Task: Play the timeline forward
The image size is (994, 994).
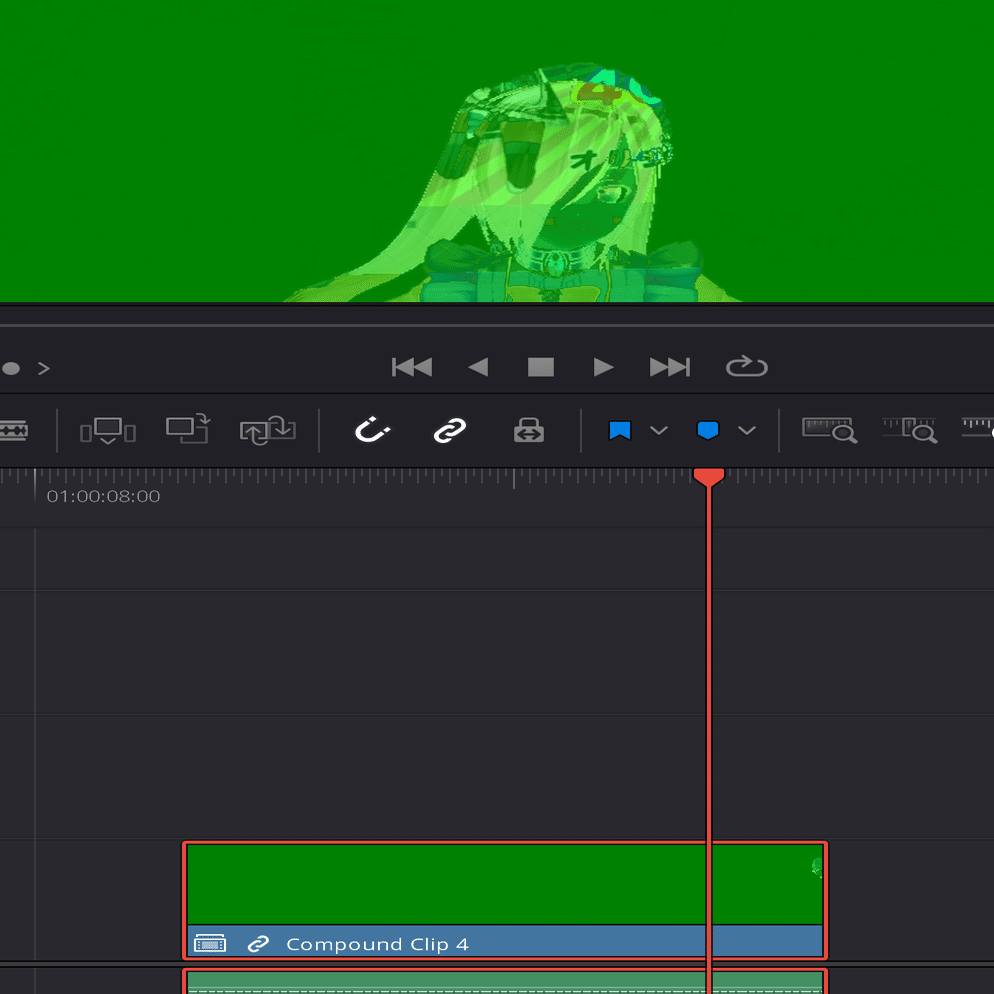Action: [x=603, y=367]
